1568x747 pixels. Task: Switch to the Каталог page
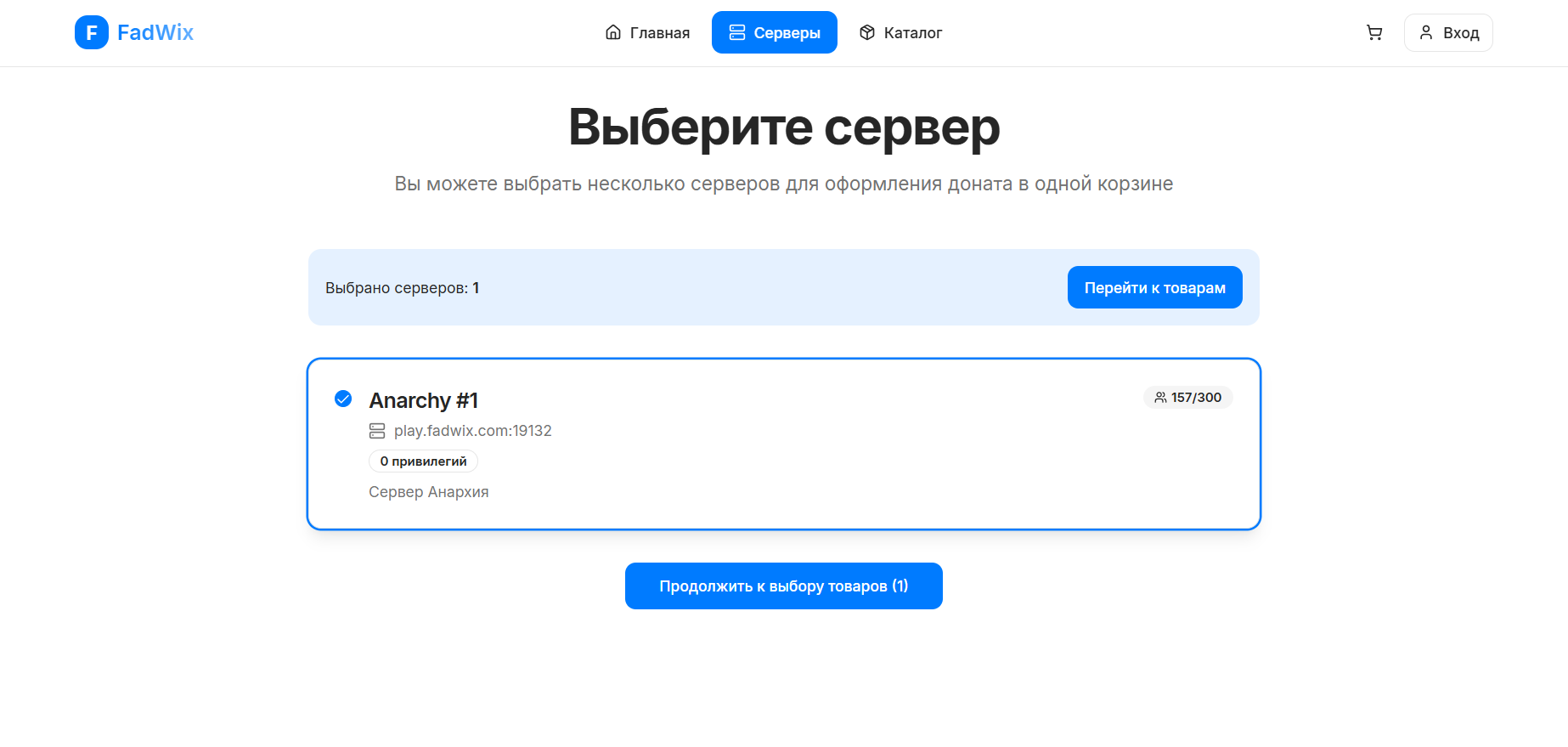(x=912, y=33)
